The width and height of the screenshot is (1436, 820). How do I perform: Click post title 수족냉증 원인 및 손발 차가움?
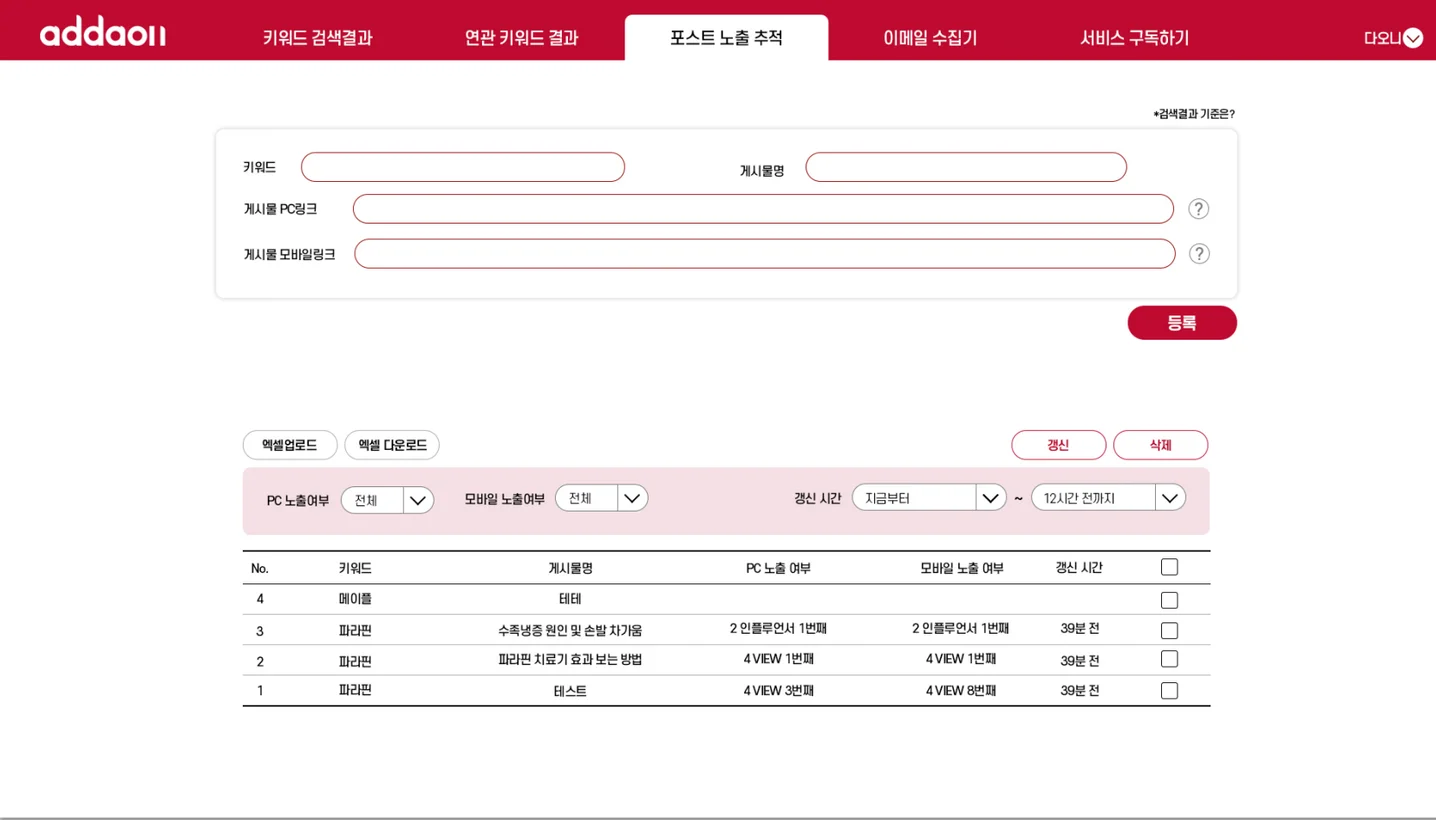coord(570,630)
